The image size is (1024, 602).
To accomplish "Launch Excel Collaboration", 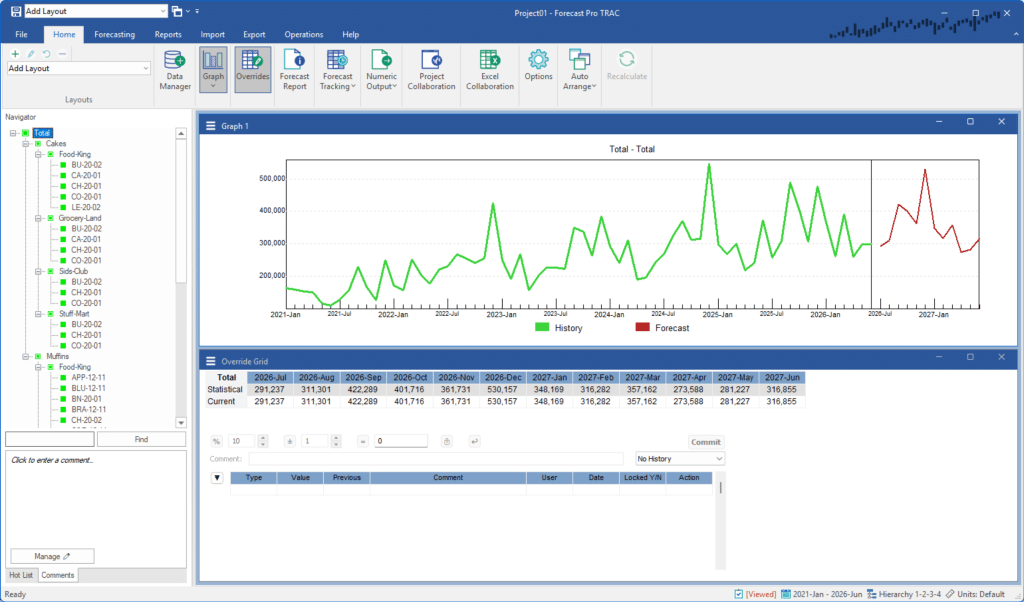I will coord(489,69).
